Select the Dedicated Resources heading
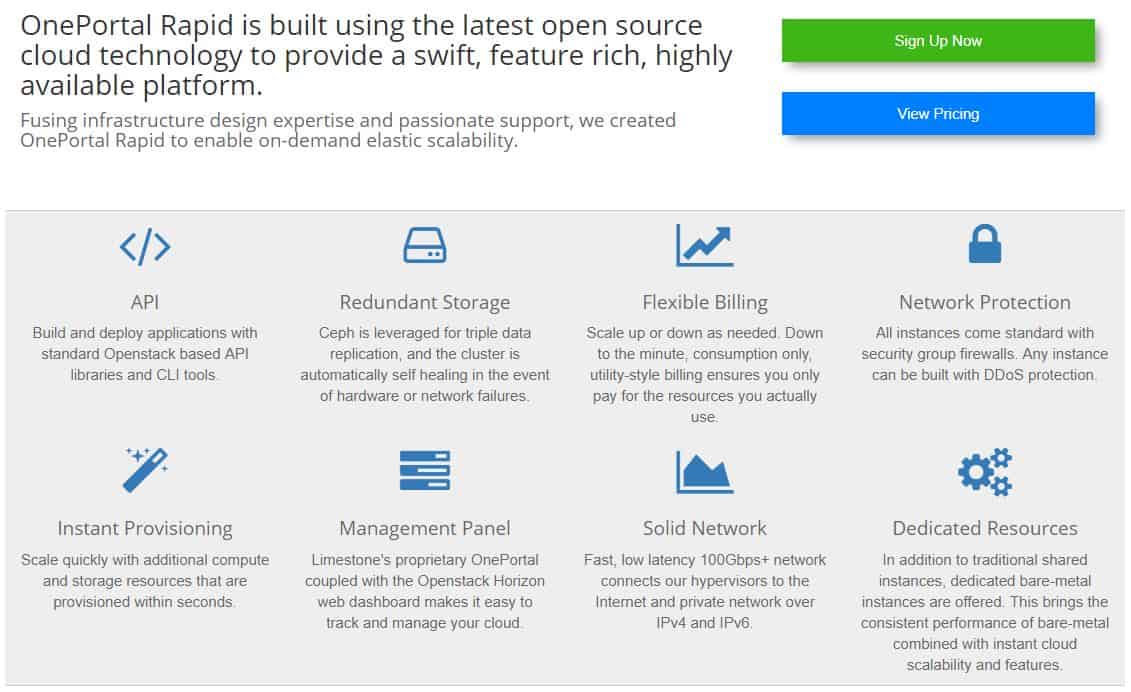 [x=985, y=528]
